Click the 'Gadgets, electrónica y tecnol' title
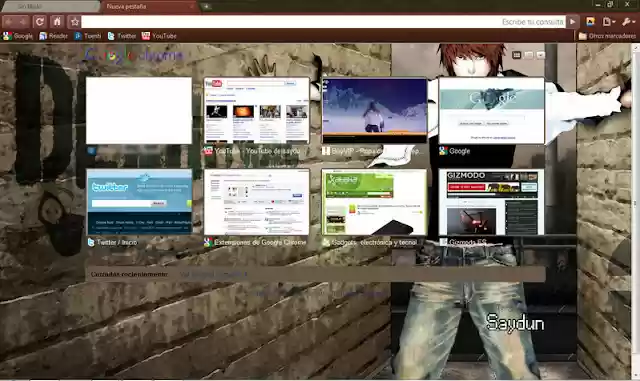This screenshot has width=640, height=381. tap(374, 243)
